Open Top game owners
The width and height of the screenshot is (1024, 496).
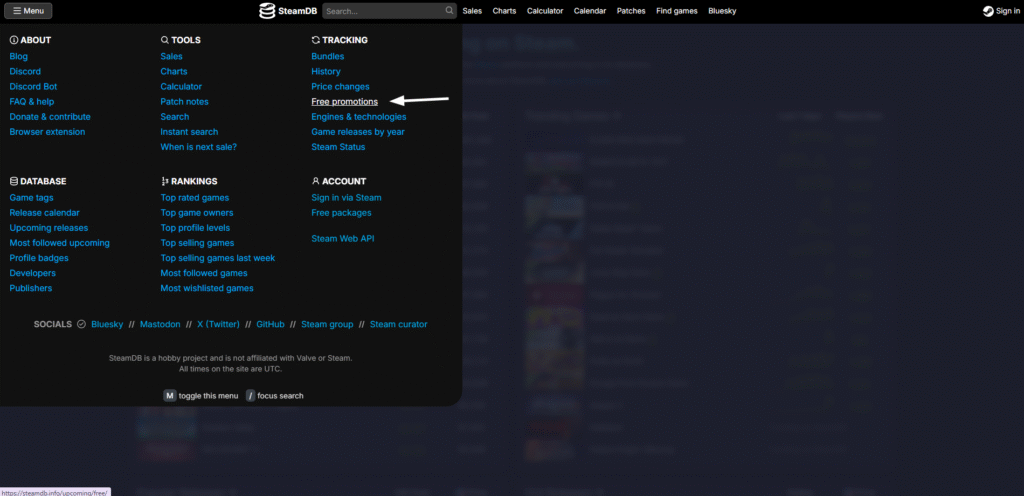(197, 213)
